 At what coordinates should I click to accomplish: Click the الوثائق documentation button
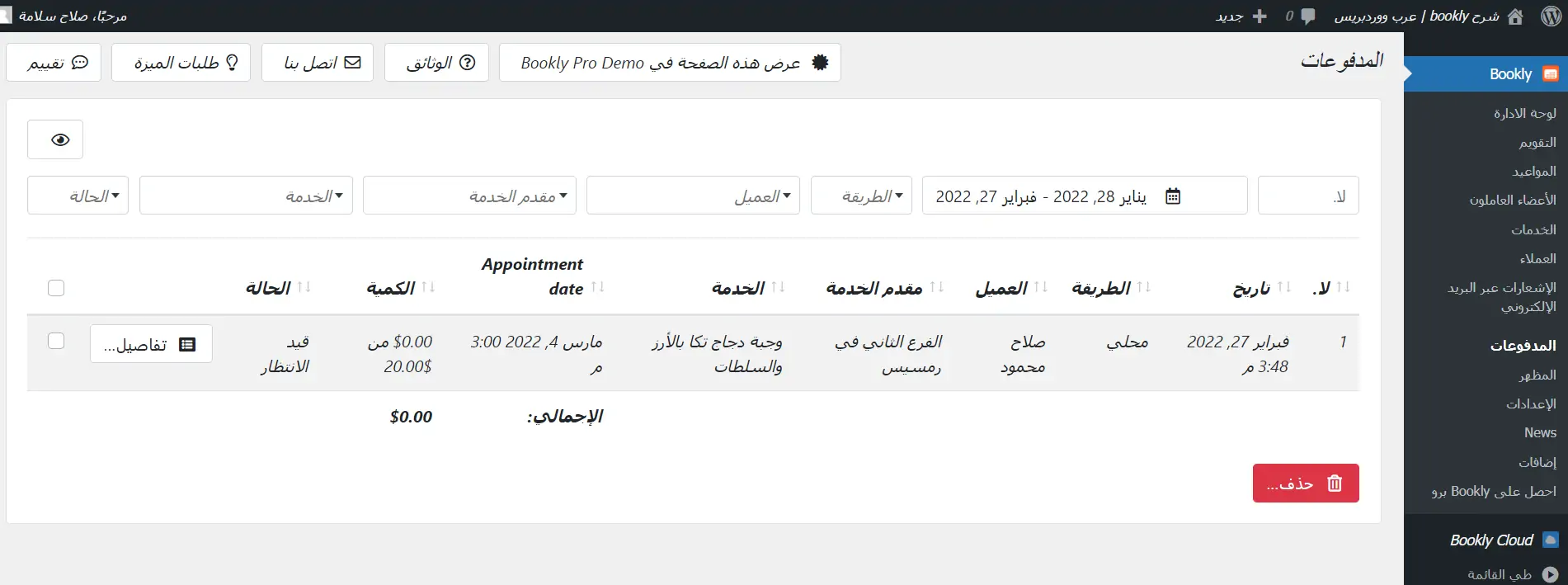tap(436, 63)
